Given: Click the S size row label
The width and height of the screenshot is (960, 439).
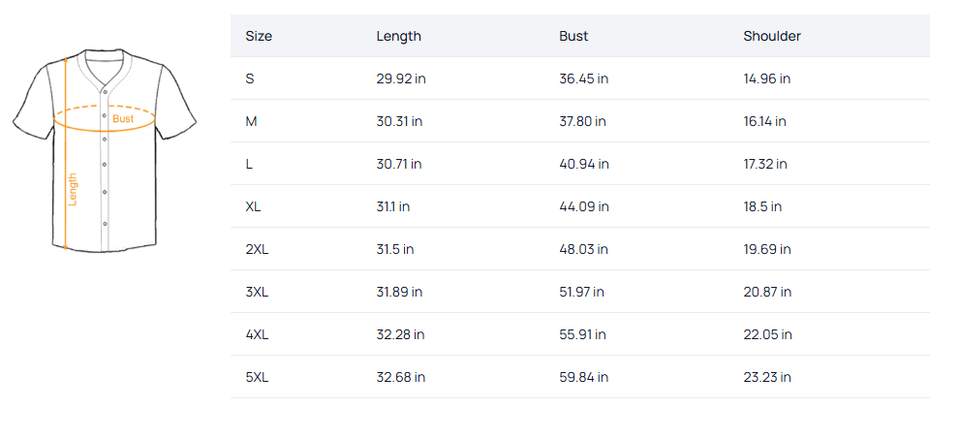Looking at the screenshot, I should click(250, 79).
